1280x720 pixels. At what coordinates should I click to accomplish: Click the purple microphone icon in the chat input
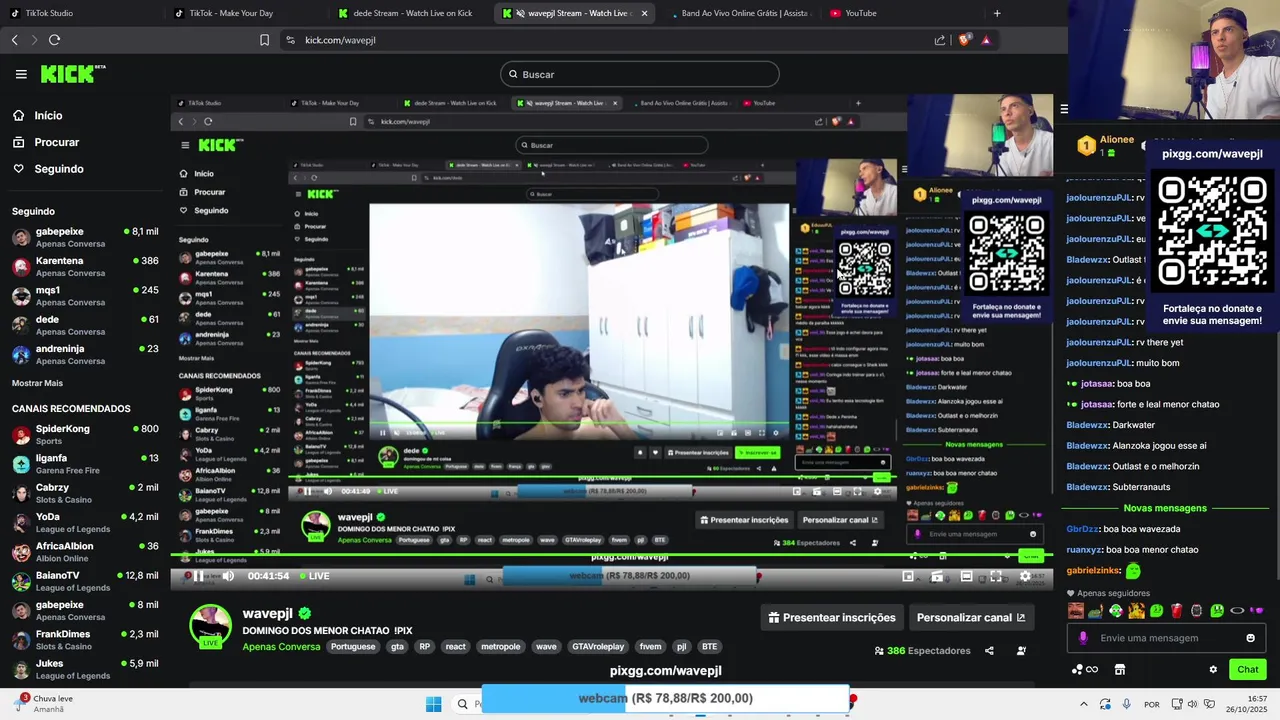[1083, 638]
